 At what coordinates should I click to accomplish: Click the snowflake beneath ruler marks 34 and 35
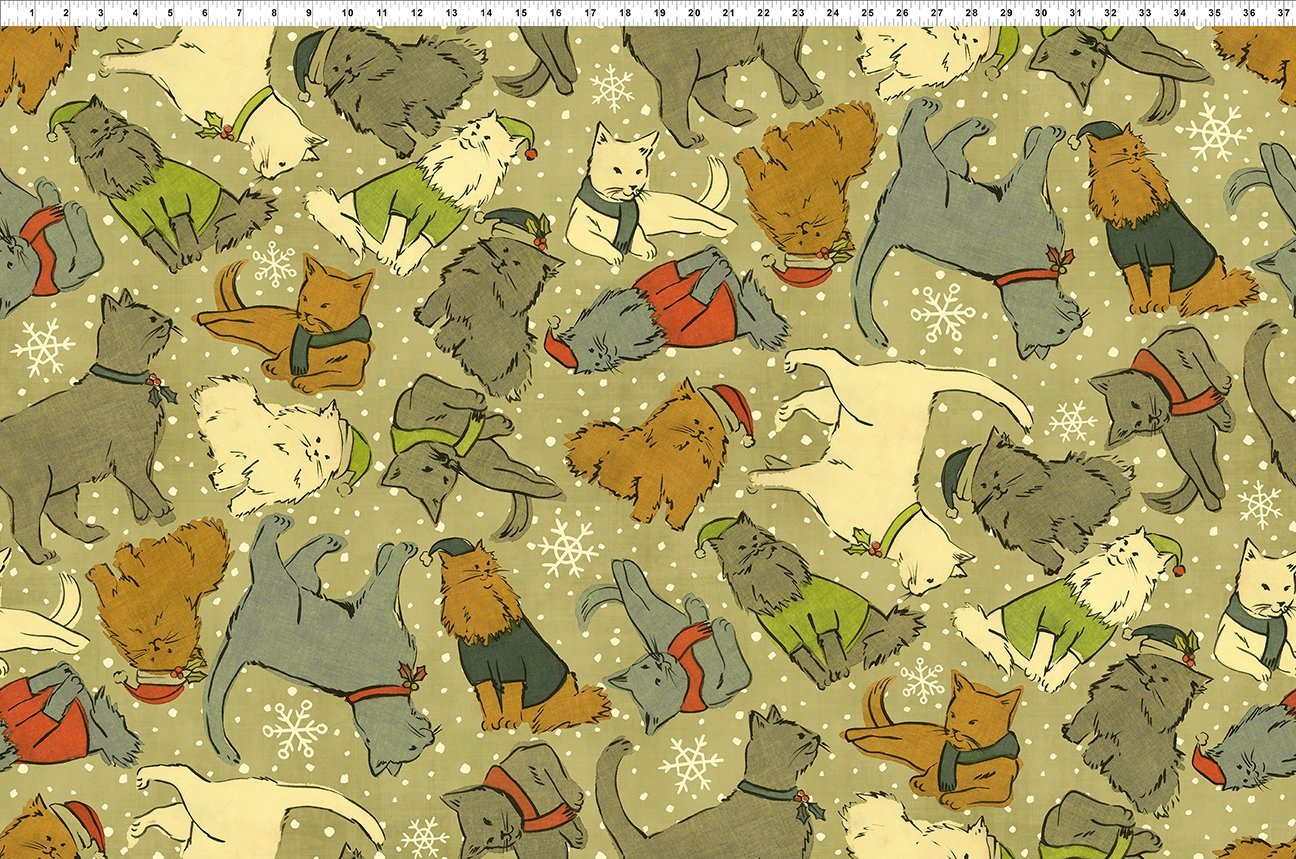click(1214, 130)
